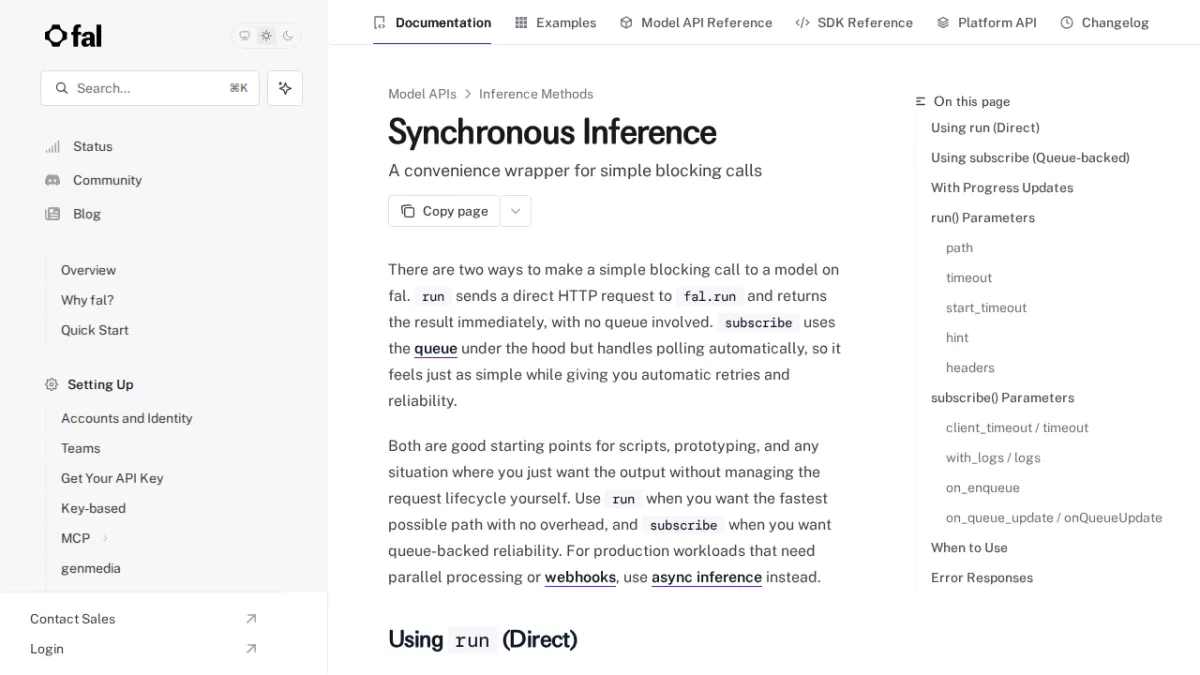The image size is (1200, 675).
Task: Switch to dark theme mode
Action: click(x=288, y=36)
